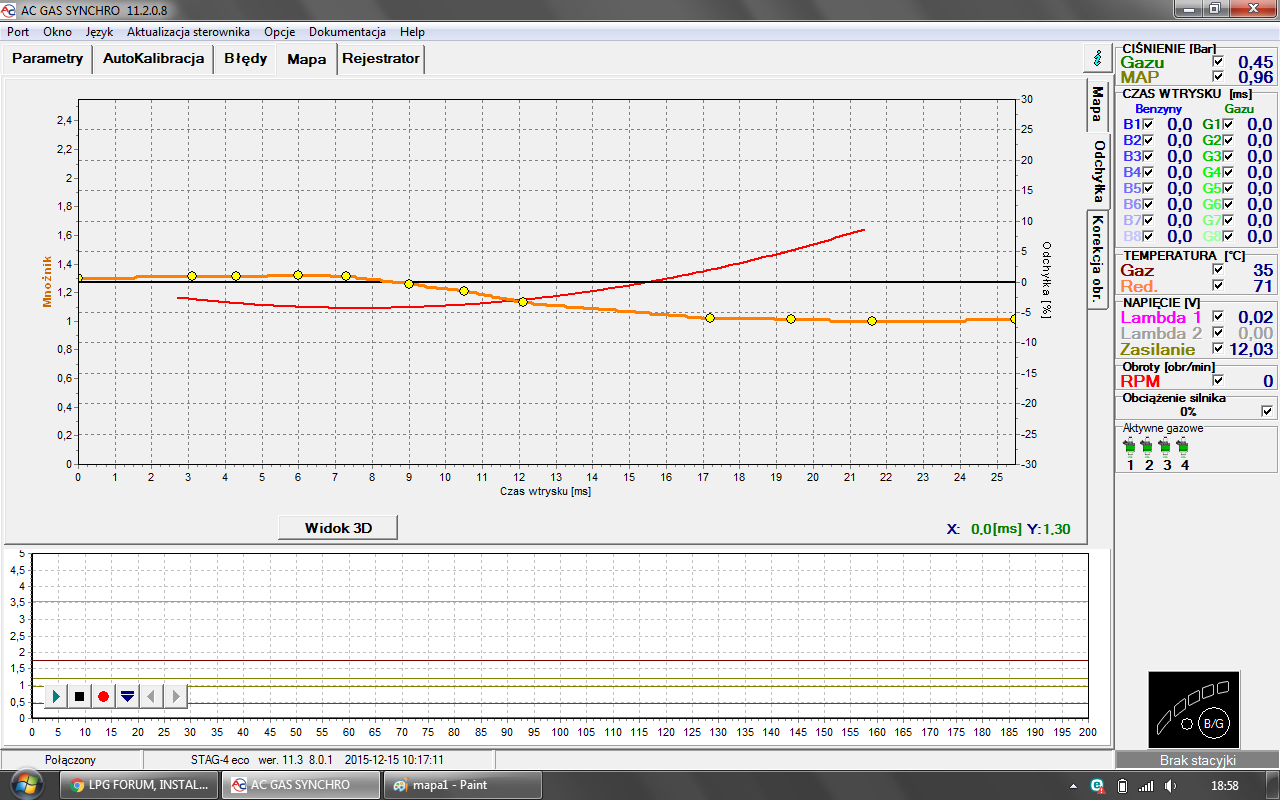1280x800 pixels.
Task: Toggle the B4 petrol injection checkbox
Action: point(1148,172)
